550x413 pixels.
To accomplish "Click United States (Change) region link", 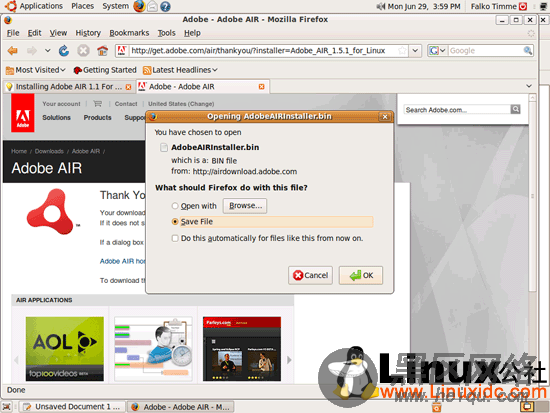I will tap(181, 104).
